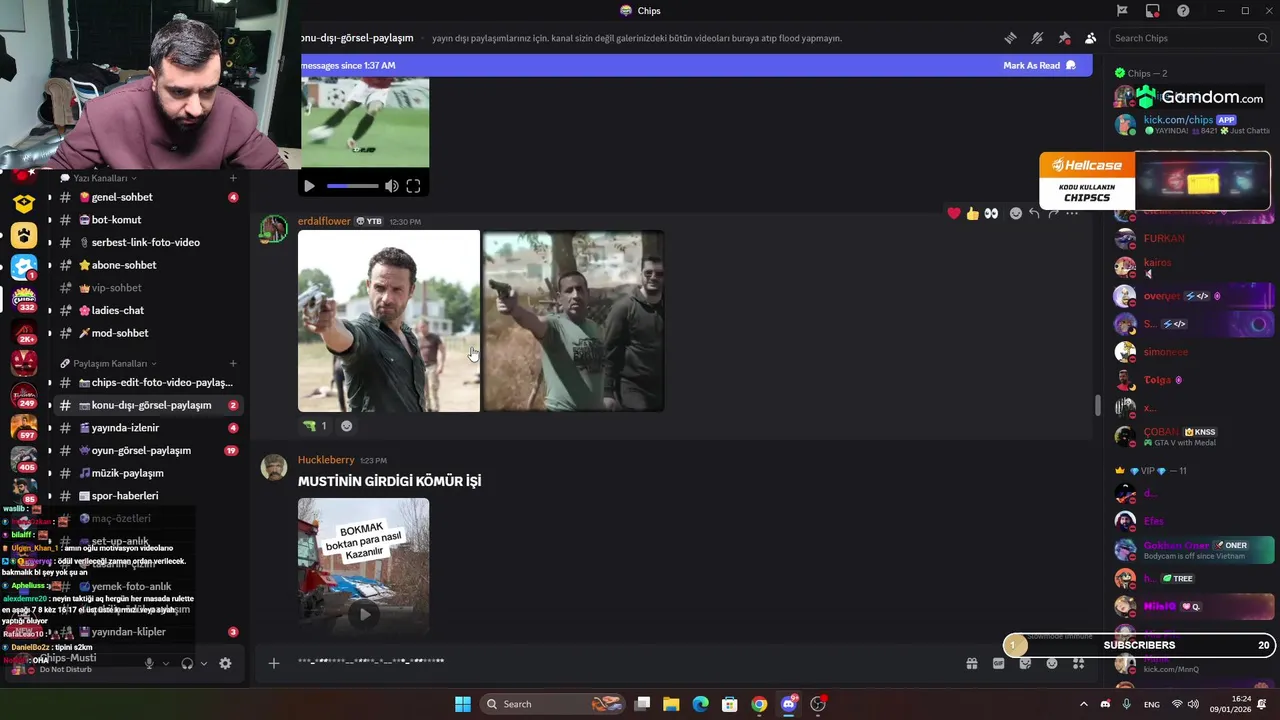
Task: Open microphone input options arrow
Action: tap(166, 663)
